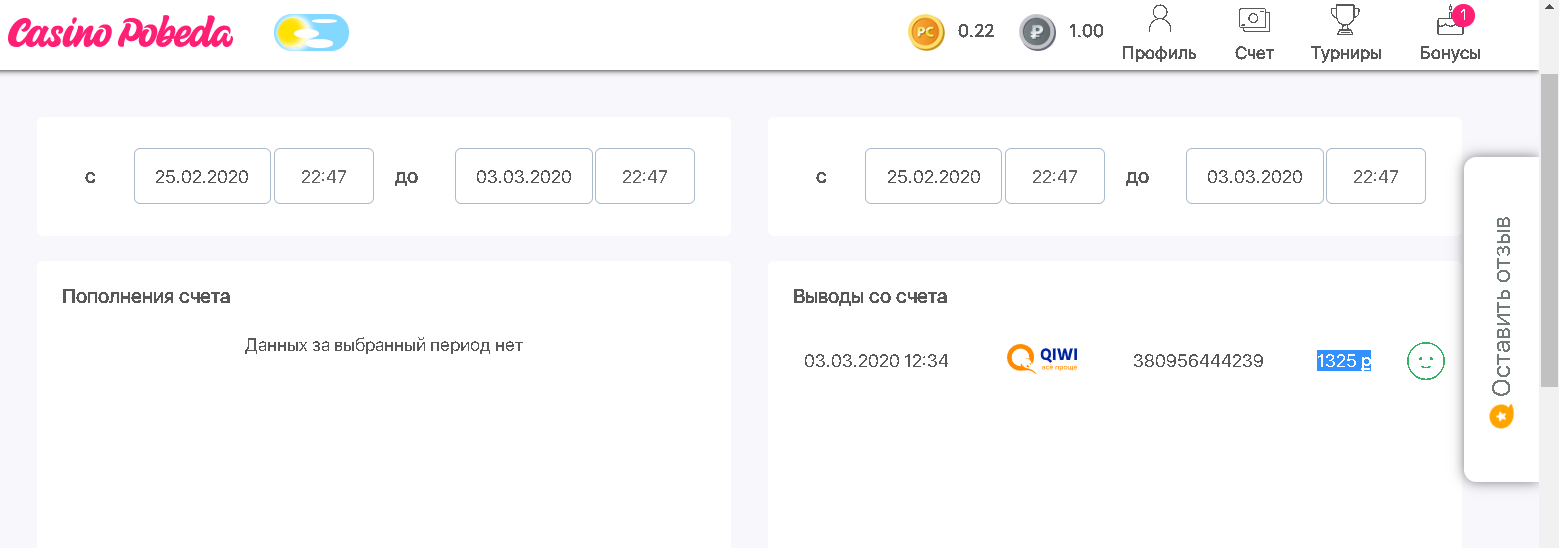This screenshot has height=548, width=1559.
Task: Open the Профиль profile page
Action: pos(1159,33)
